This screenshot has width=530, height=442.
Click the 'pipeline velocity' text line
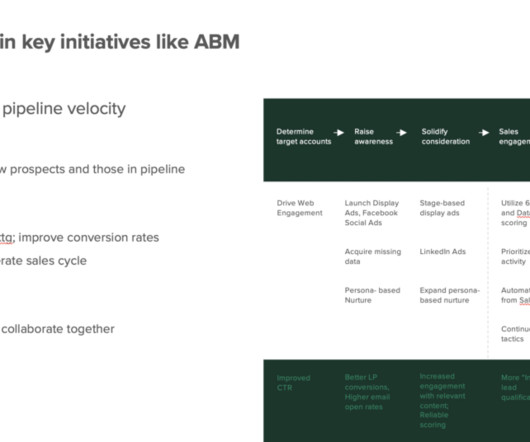63,109
